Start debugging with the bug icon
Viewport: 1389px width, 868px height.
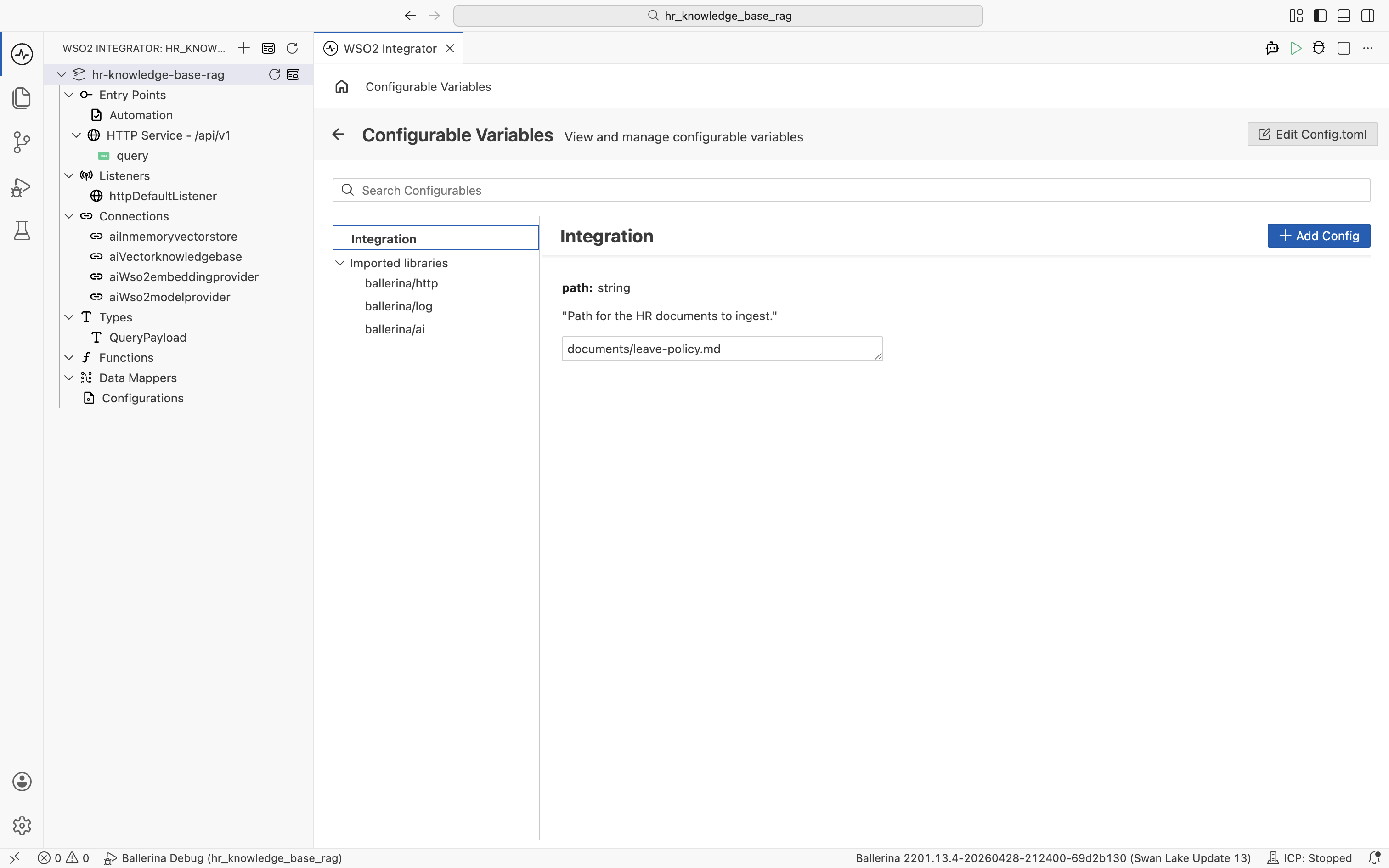click(x=1319, y=48)
